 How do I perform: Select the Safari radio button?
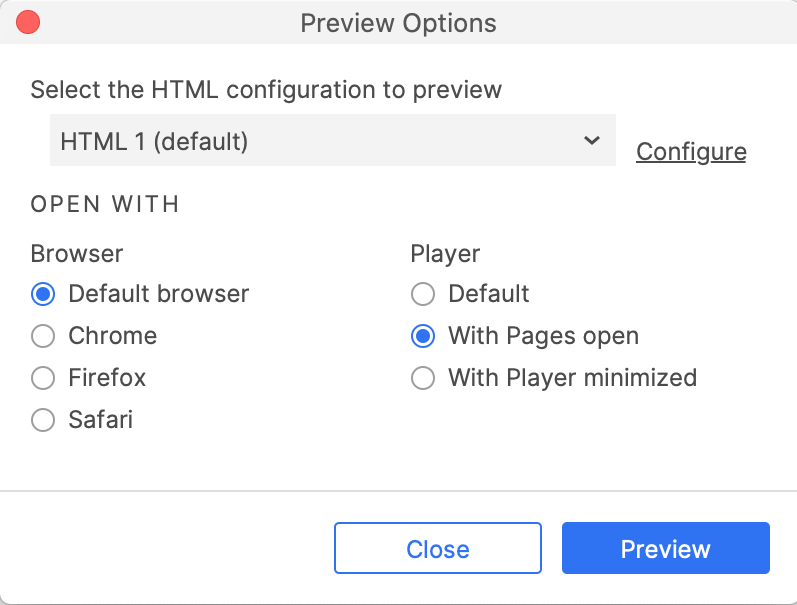[x=43, y=420]
